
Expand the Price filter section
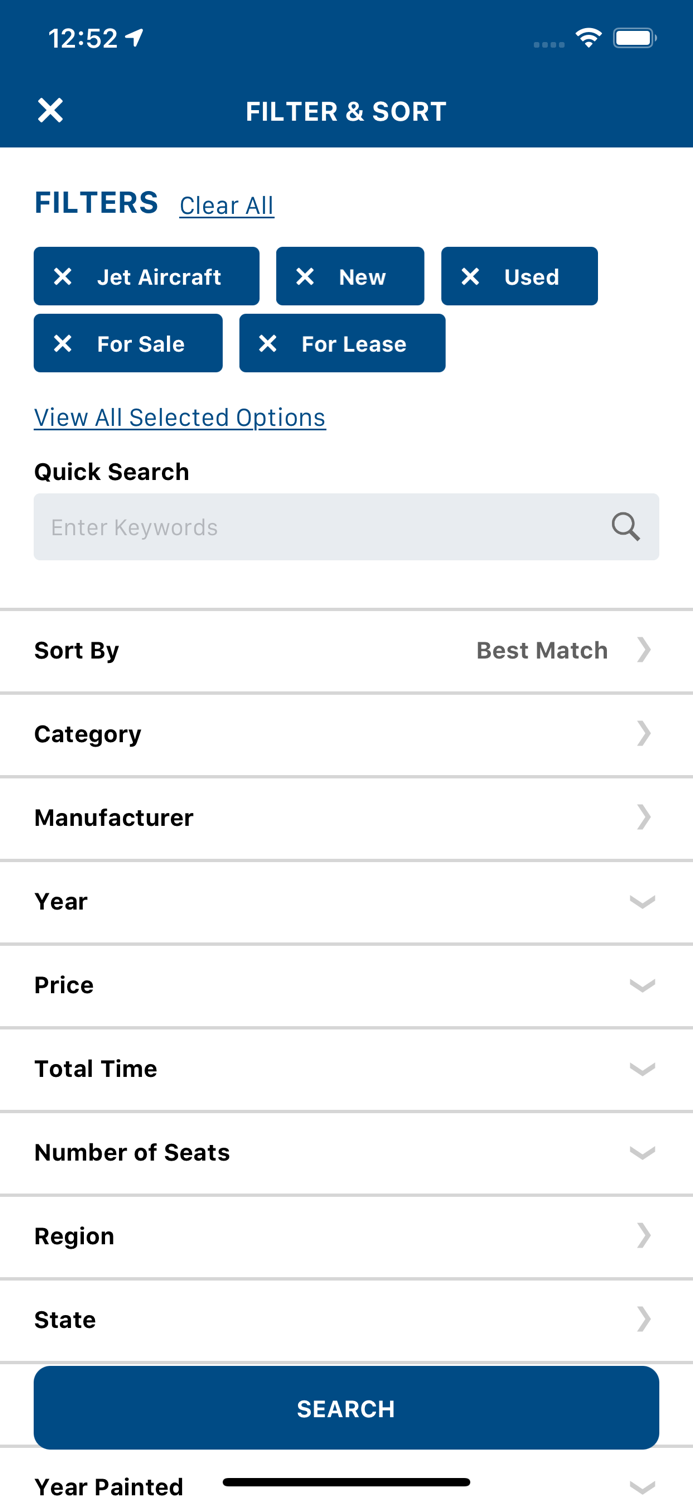(x=346, y=985)
